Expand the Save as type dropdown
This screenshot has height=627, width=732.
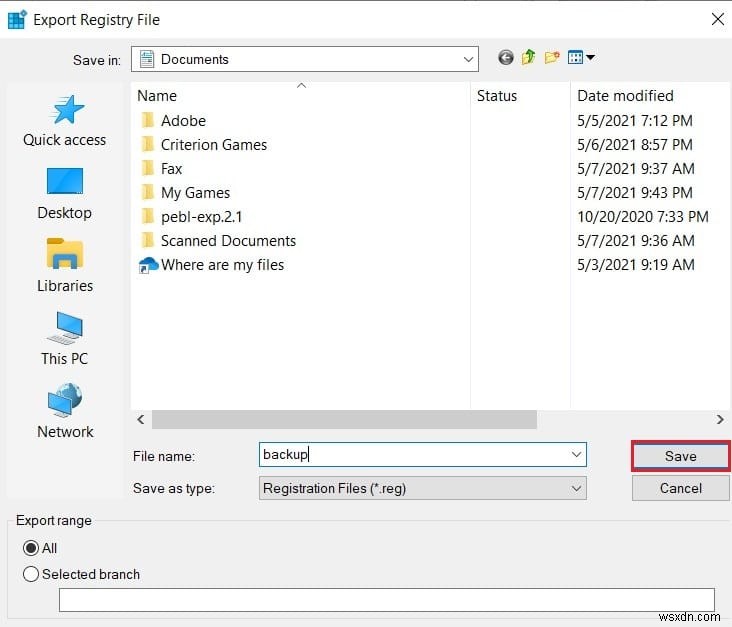[x=576, y=488]
